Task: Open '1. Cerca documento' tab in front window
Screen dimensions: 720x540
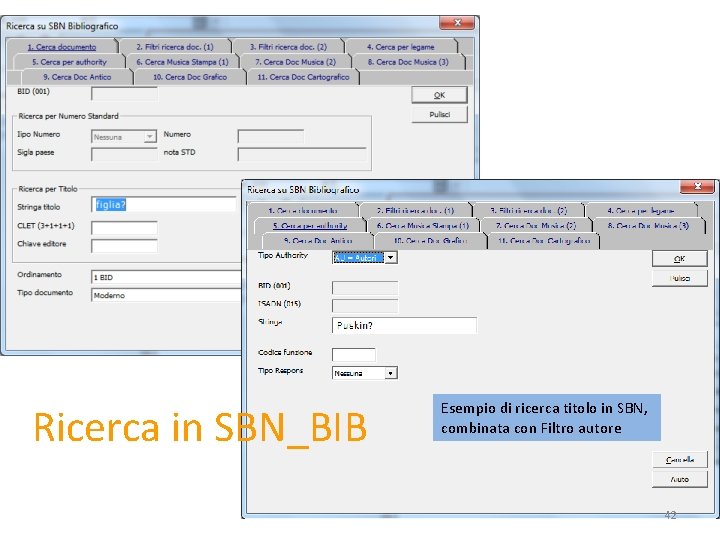Action: (x=303, y=211)
